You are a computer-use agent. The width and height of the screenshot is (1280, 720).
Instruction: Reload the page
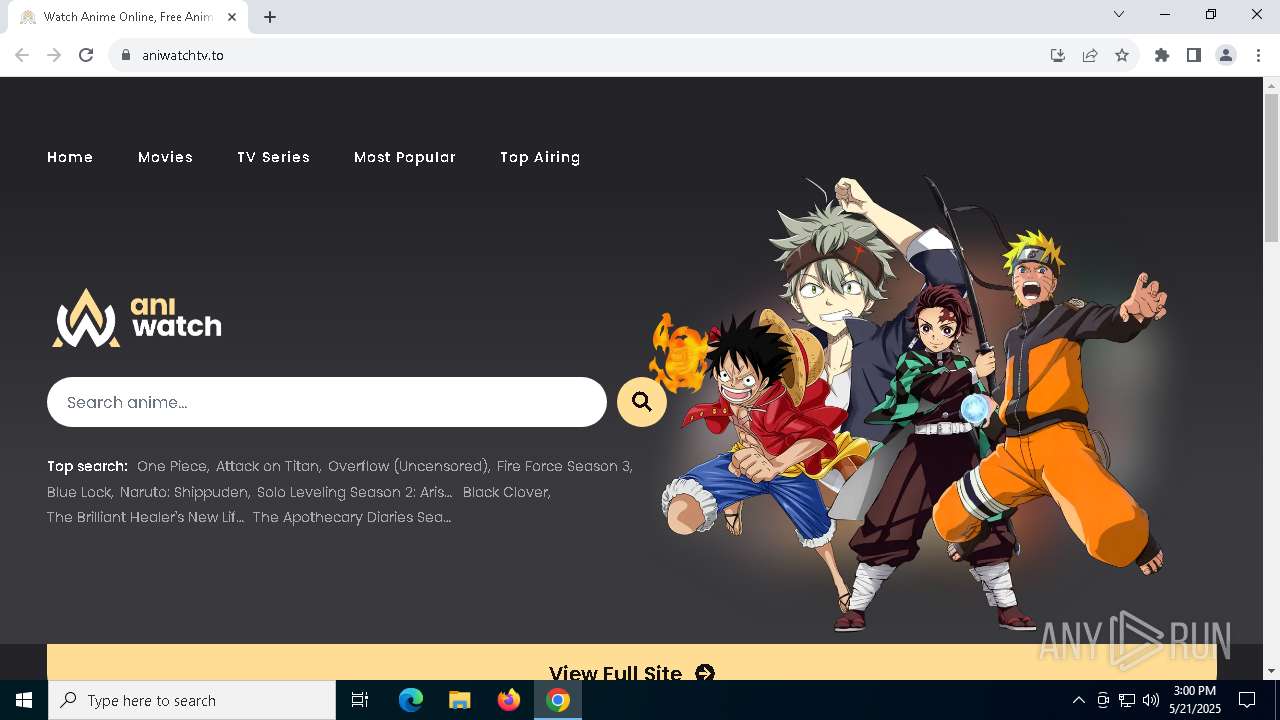86,55
